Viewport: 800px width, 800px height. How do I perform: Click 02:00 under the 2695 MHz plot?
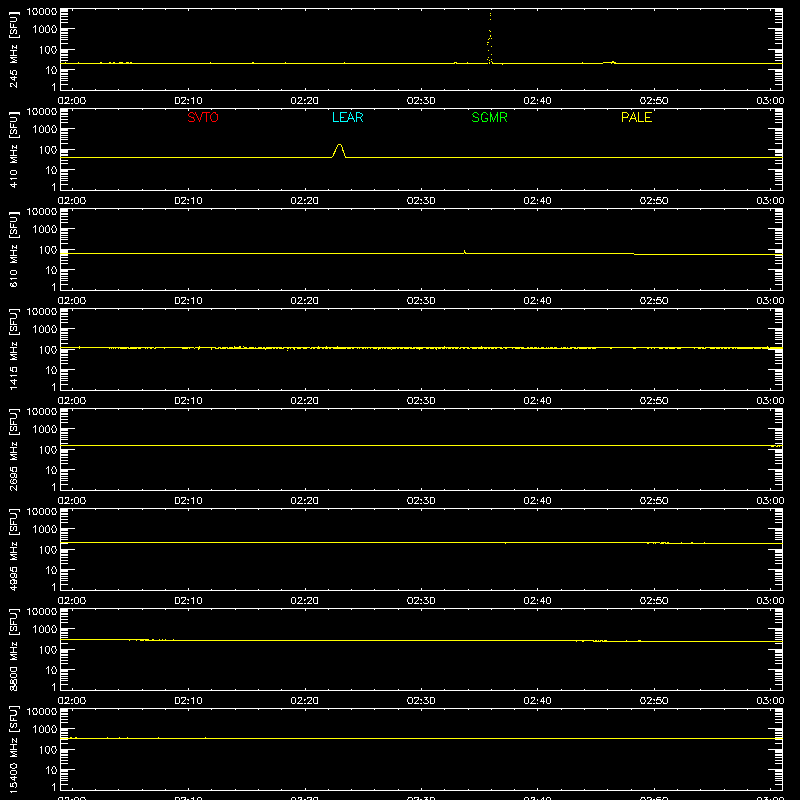pyautogui.click(x=72, y=501)
